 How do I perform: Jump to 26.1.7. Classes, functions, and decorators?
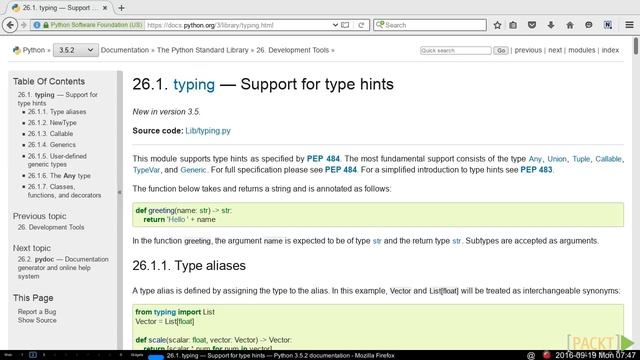(x=64, y=191)
